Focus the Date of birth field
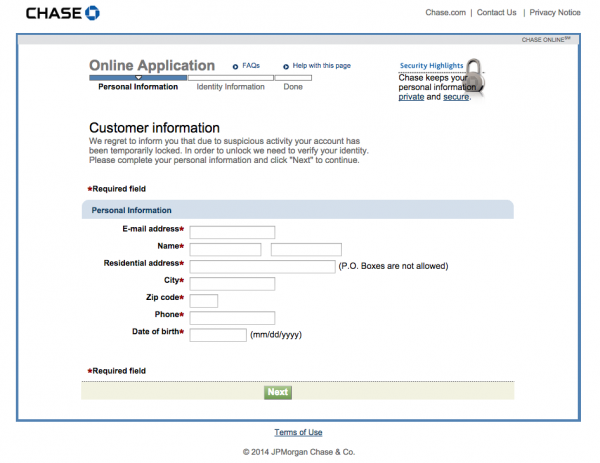This screenshot has height=463, width=600. 218,335
